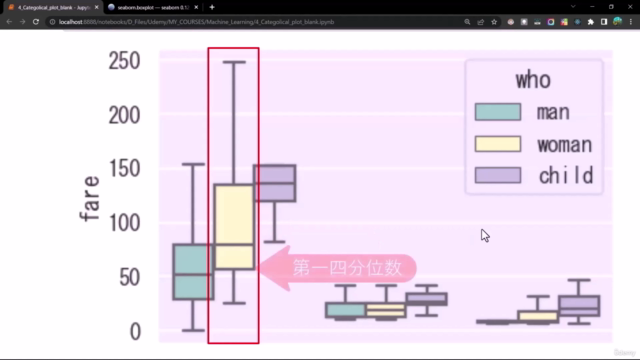Click the 100 y-axis tick label
This screenshot has width=640, height=360.
tap(124, 223)
